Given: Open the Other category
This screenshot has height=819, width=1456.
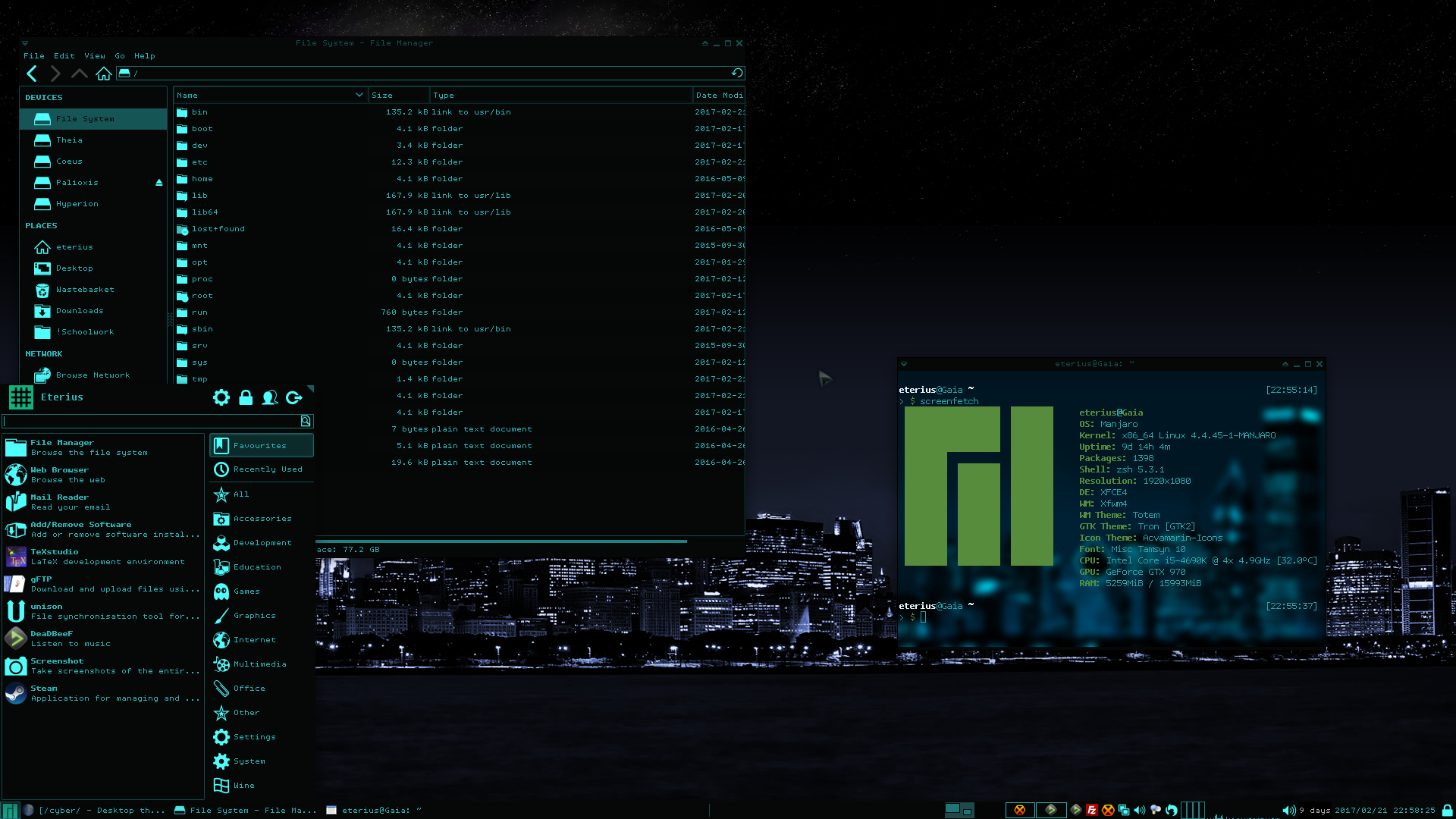Looking at the screenshot, I should [x=262, y=713].
